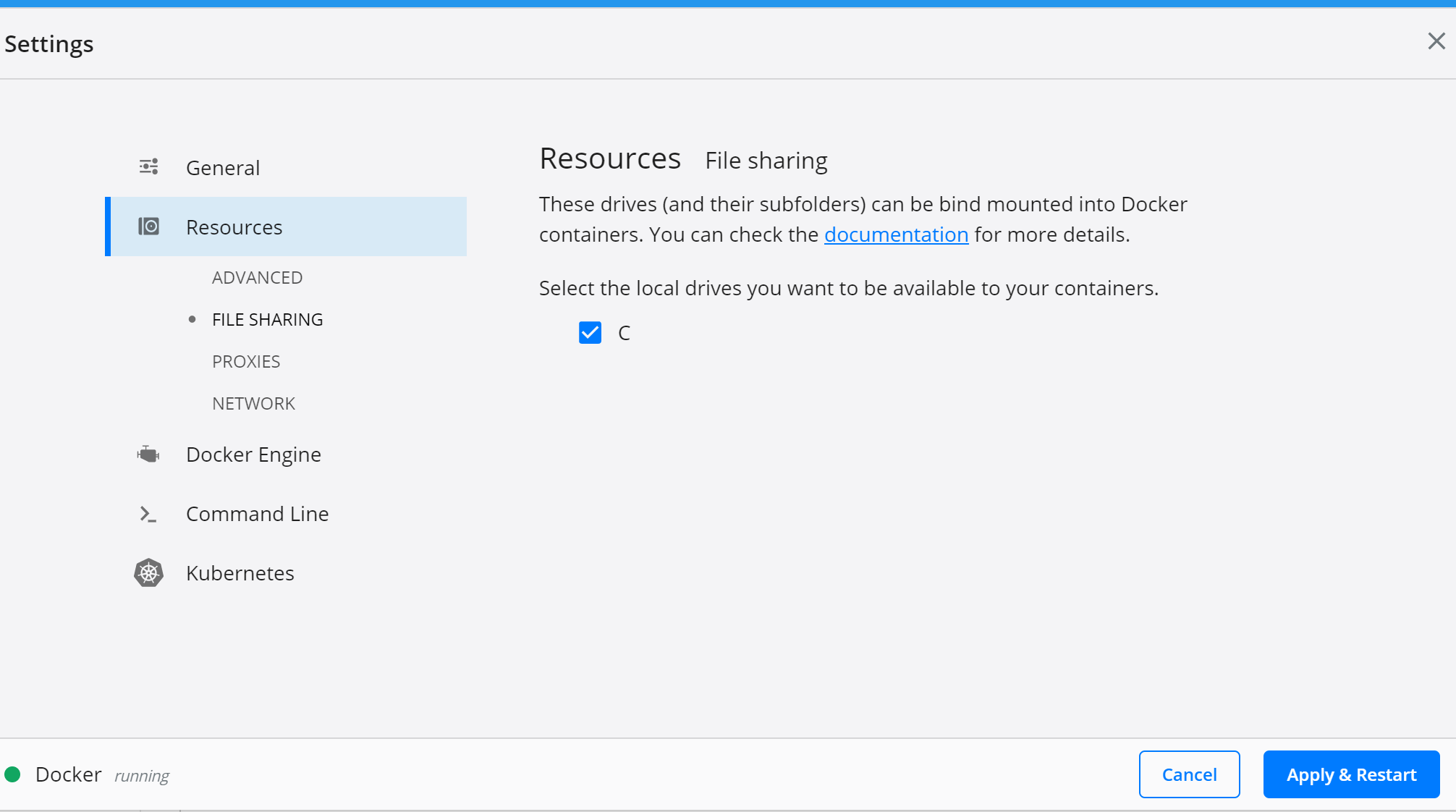Close the Settings dialog with the X

pos(1436,41)
